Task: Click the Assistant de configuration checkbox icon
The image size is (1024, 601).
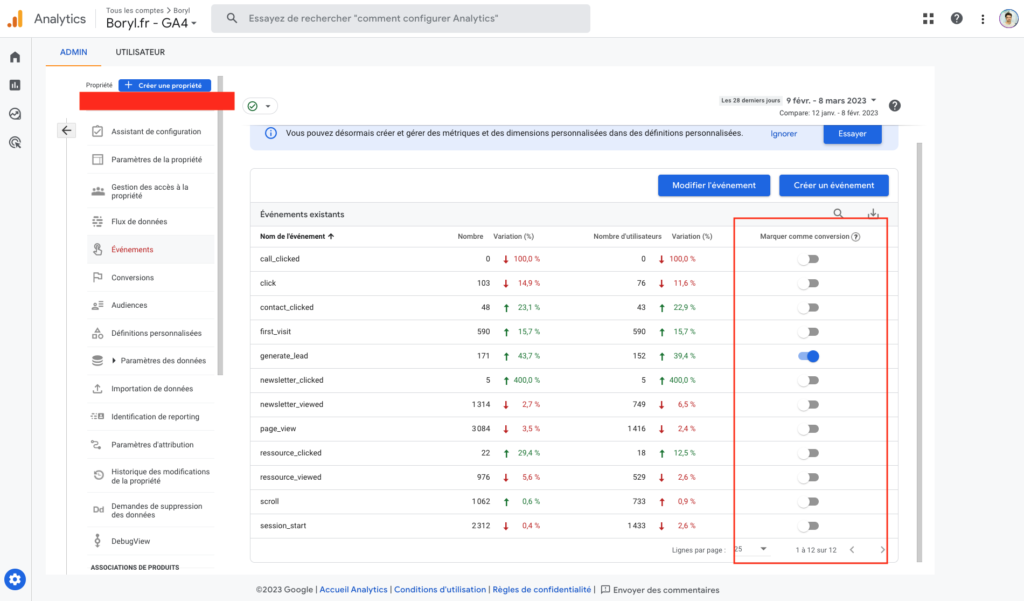Action: point(97,131)
